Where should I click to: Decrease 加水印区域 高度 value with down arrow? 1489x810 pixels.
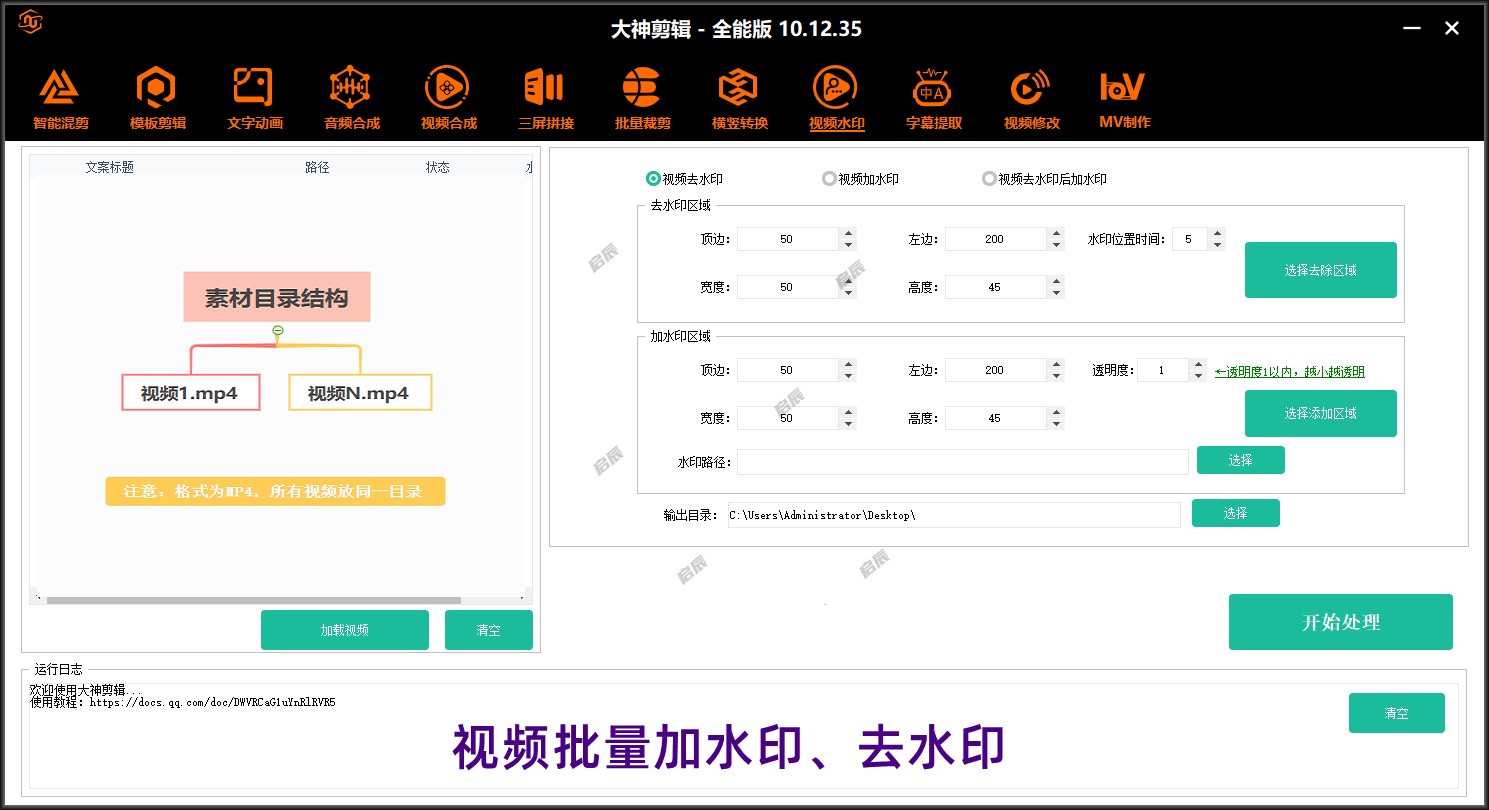tap(1056, 424)
